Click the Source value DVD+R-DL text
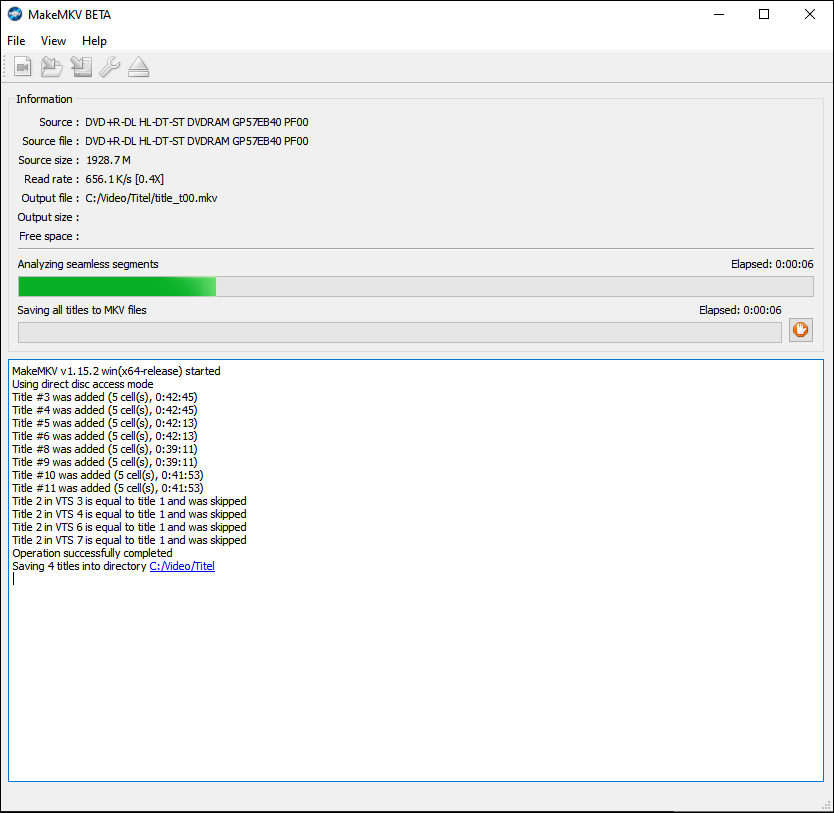Image resolution: width=834 pixels, height=813 pixels. [x=197, y=122]
